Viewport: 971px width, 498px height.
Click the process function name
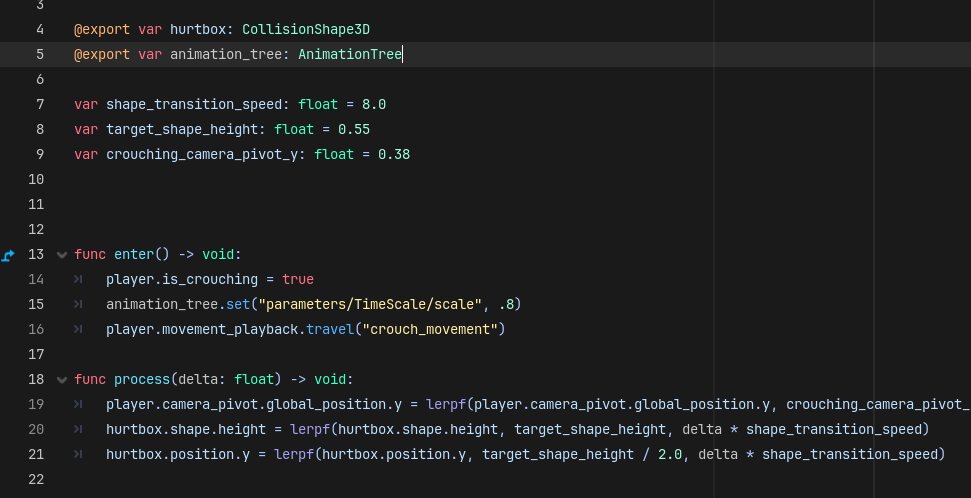coord(142,380)
